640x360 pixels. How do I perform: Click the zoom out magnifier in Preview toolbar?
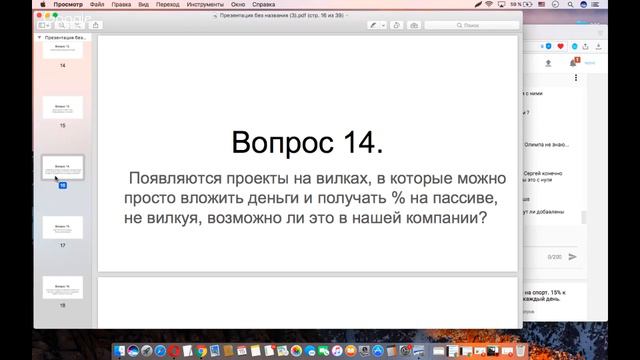coord(62,25)
